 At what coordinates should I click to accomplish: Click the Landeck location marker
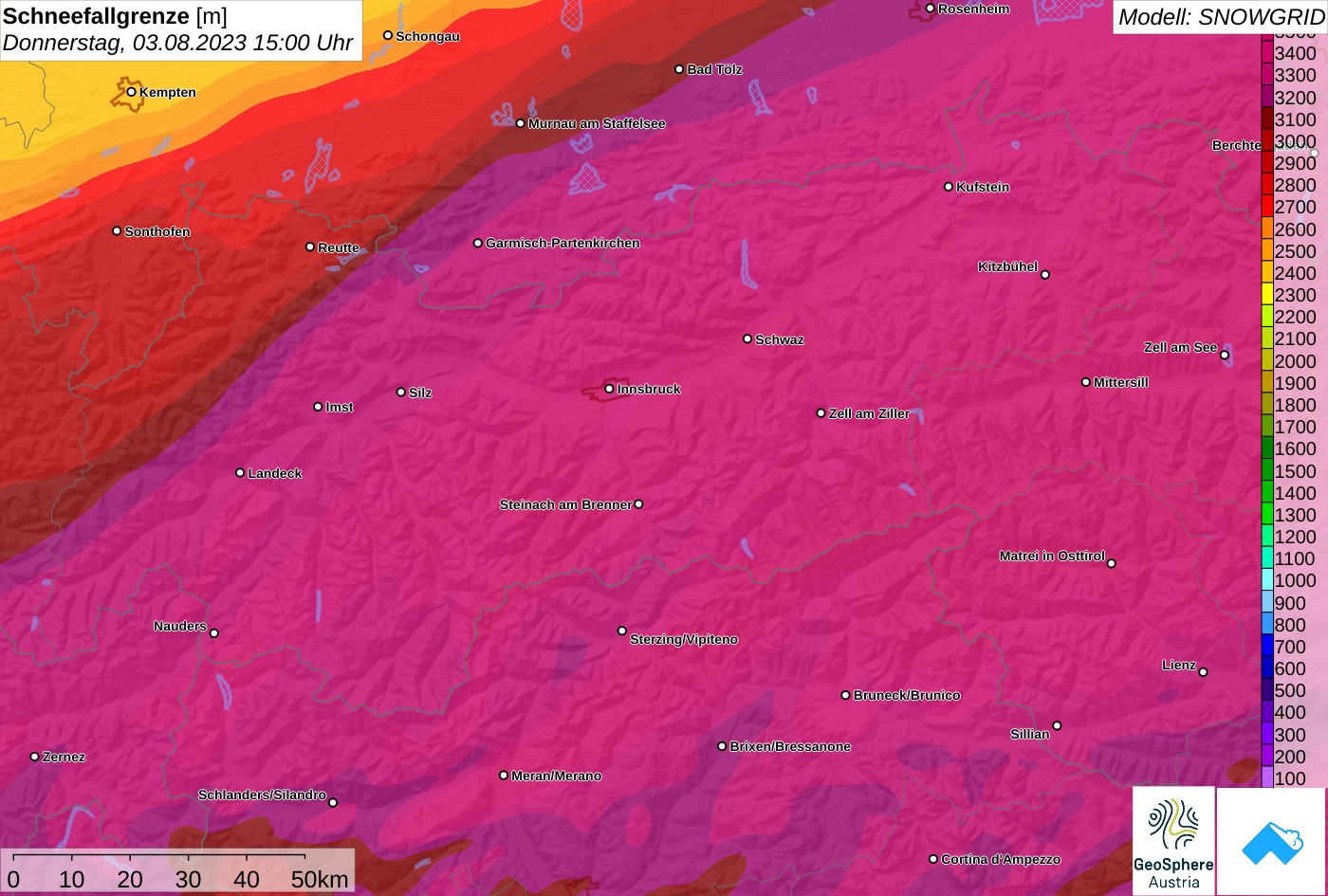pyautogui.click(x=240, y=472)
